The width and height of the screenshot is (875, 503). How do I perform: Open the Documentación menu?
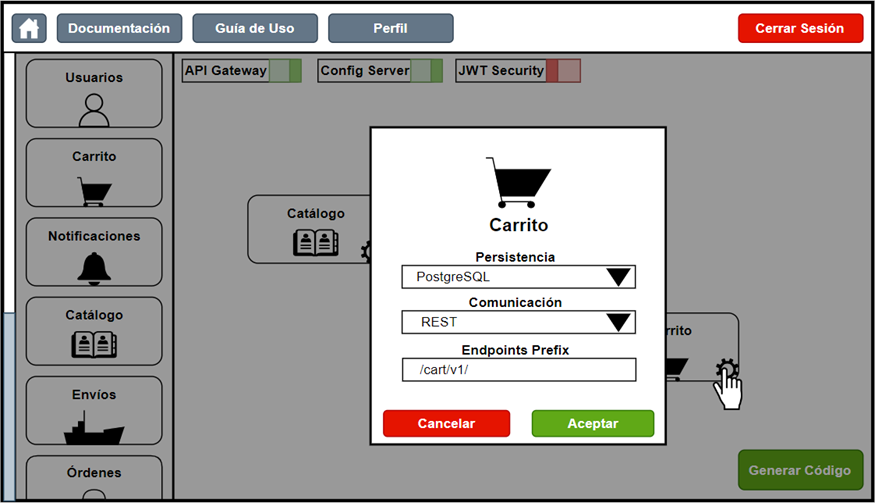click(x=119, y=28)
